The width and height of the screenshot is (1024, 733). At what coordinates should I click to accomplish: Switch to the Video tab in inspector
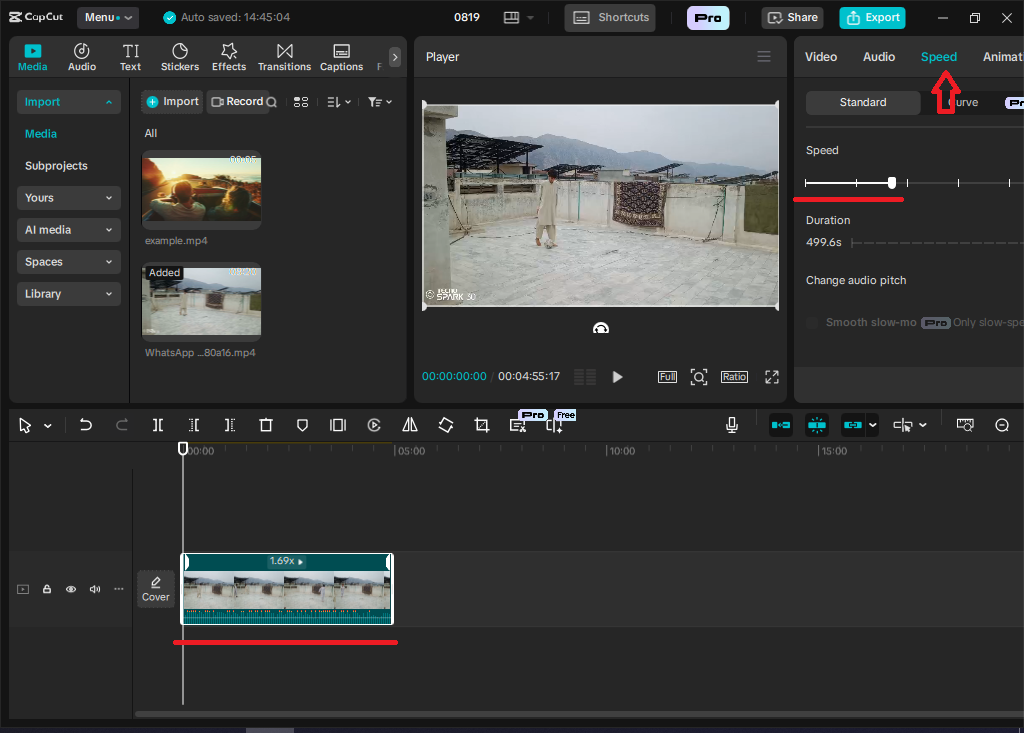821,57
